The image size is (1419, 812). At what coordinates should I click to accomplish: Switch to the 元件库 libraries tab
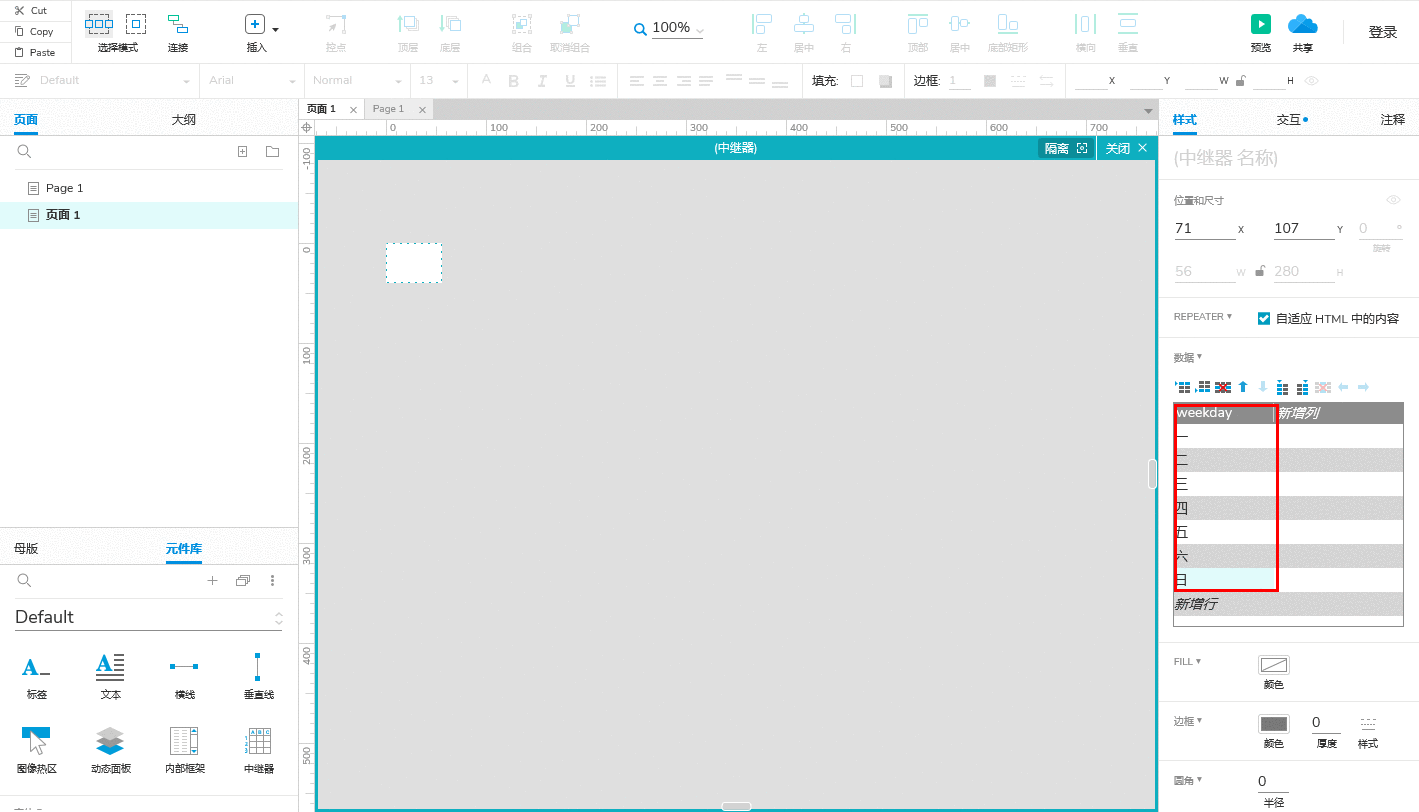click(x=184, y=549)
